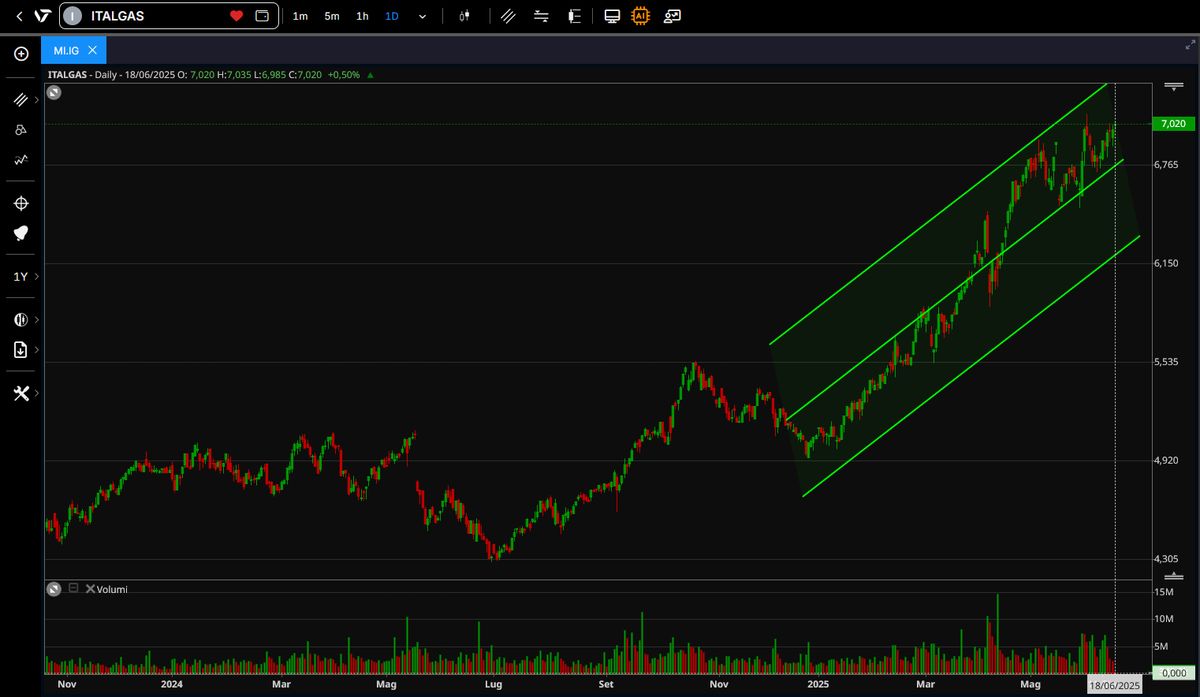This screenshot has width=1200, height=697.
Task: Expand the sidebar drawing lines submenu arrow
Action: 37,99
